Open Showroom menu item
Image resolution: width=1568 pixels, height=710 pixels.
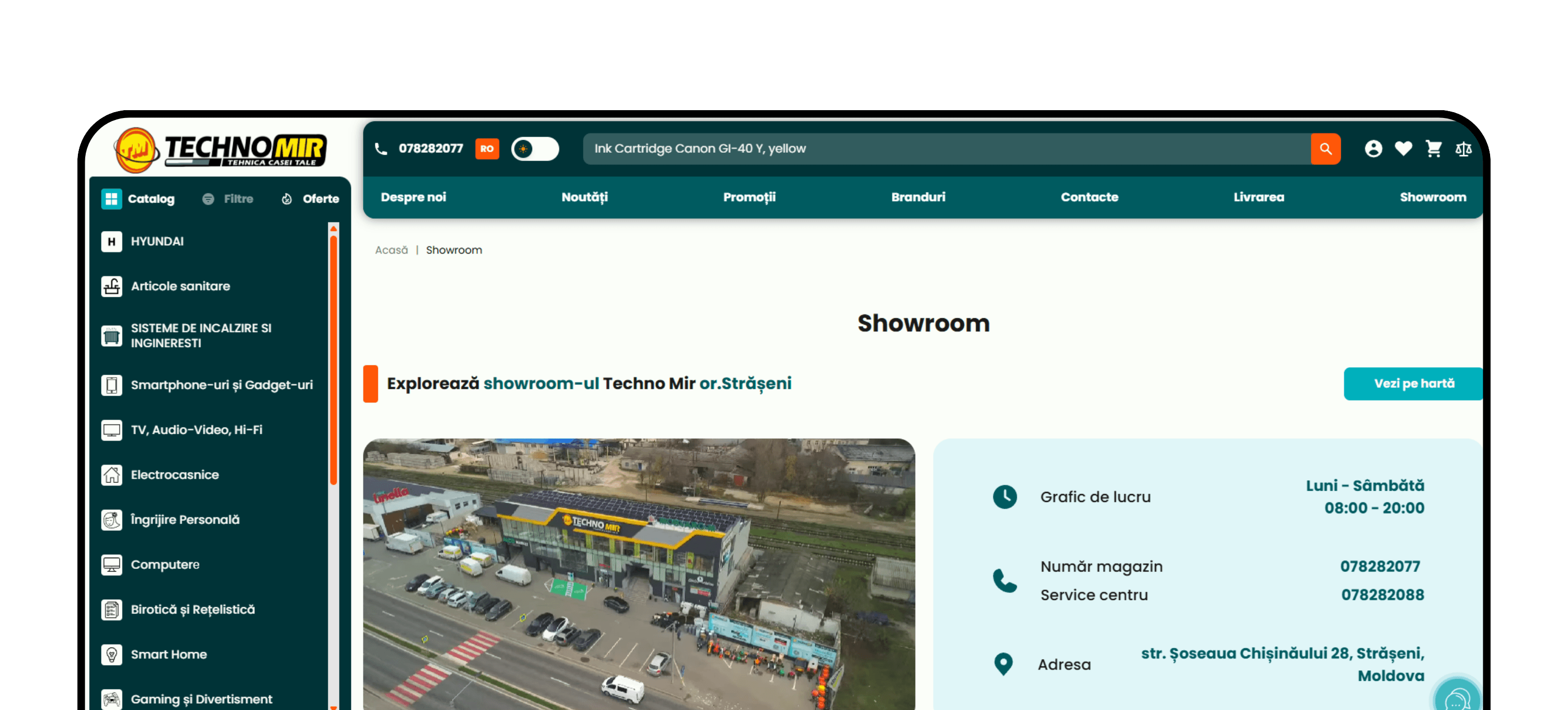pos(1433,197)
